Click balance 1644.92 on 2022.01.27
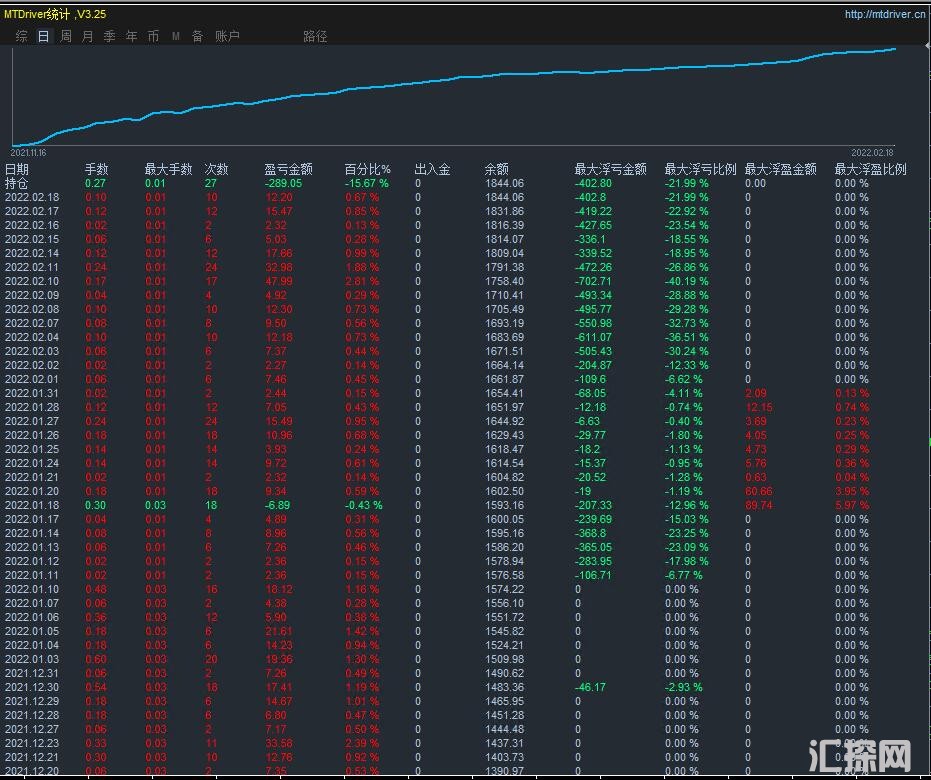The width and height of the screenshot is (931, 780). pyautogui.click(x=505, y=421)
